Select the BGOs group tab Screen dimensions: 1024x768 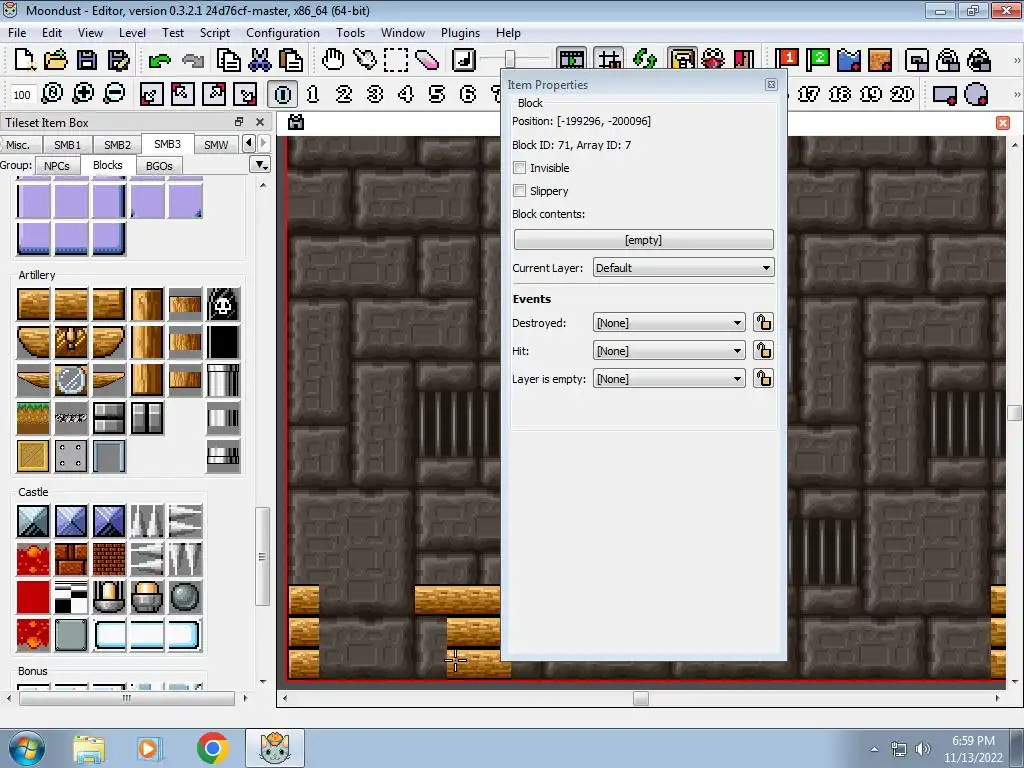tap(159, 166)
